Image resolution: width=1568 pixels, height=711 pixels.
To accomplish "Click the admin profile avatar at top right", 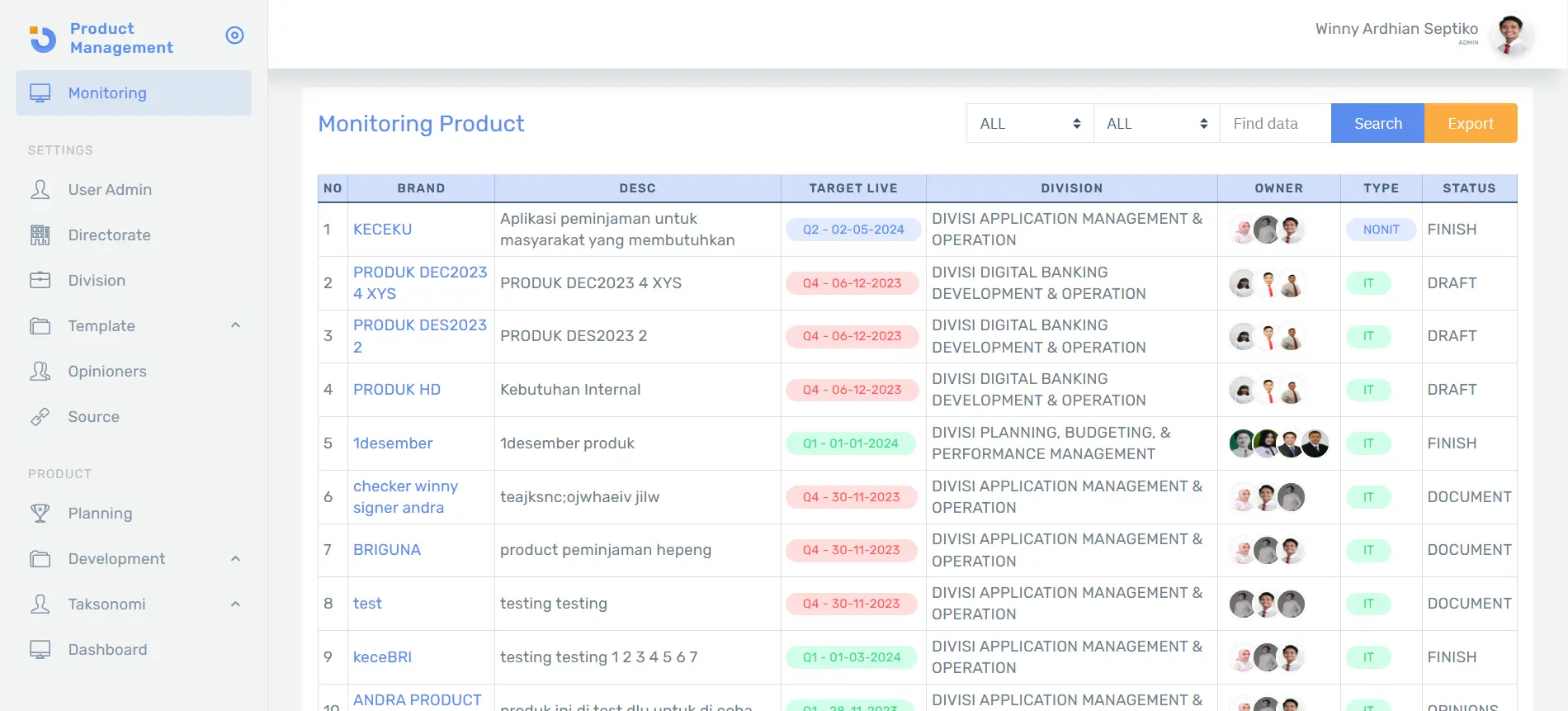I will (1510, 36).
